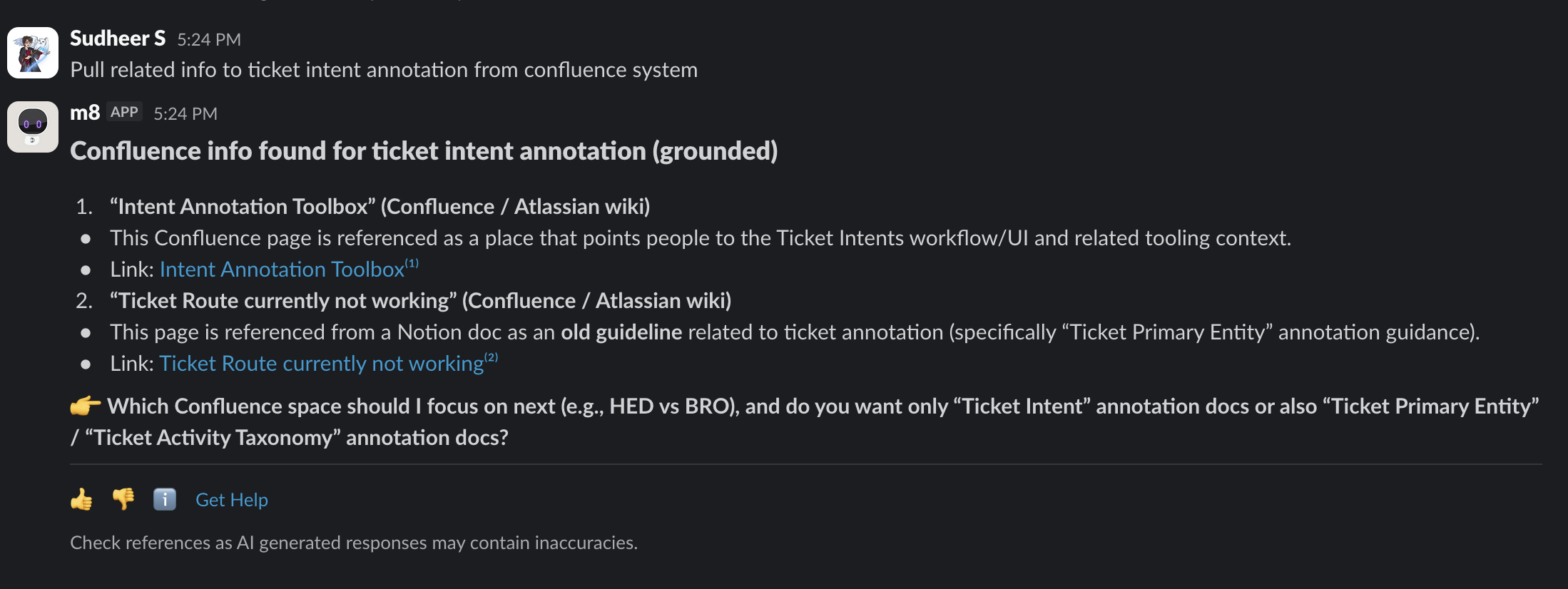1568x589 pixels.
Task: Click the 5:24 PM timestamp on the m8 reply
Action: [184, 113]
